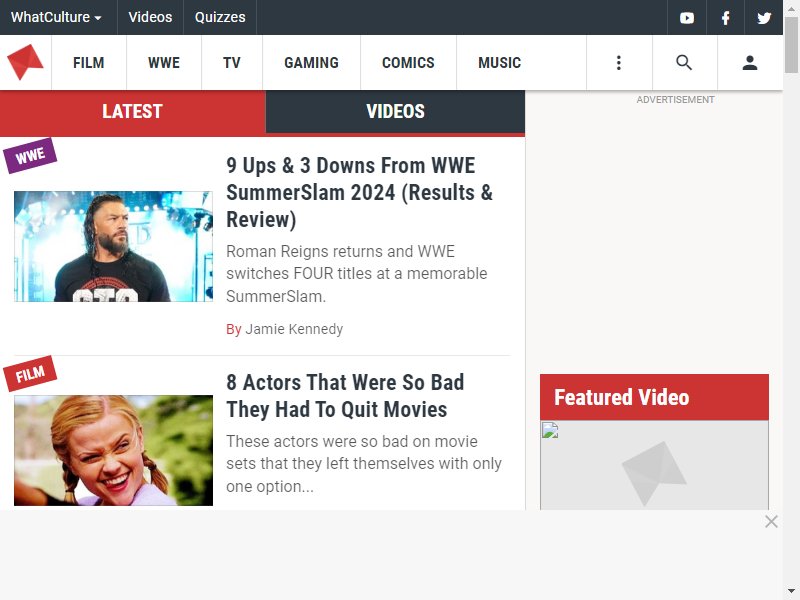Open the TV section
This screenshot has width=800, height=600.
coord(232,63)
